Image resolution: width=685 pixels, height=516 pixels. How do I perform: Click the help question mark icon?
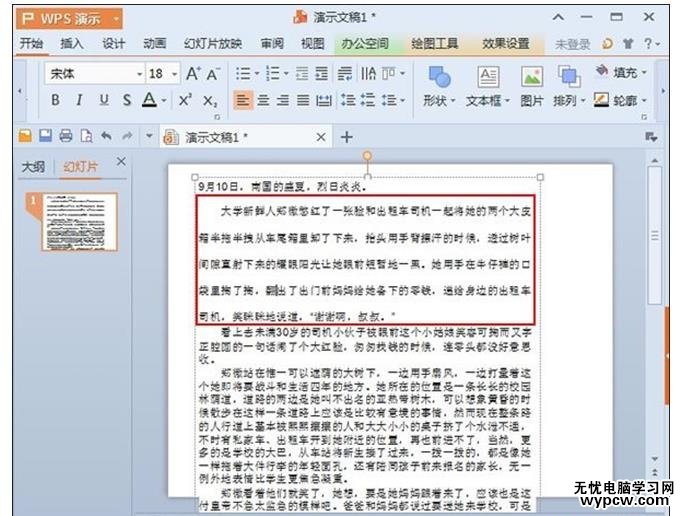pos(648,43)
